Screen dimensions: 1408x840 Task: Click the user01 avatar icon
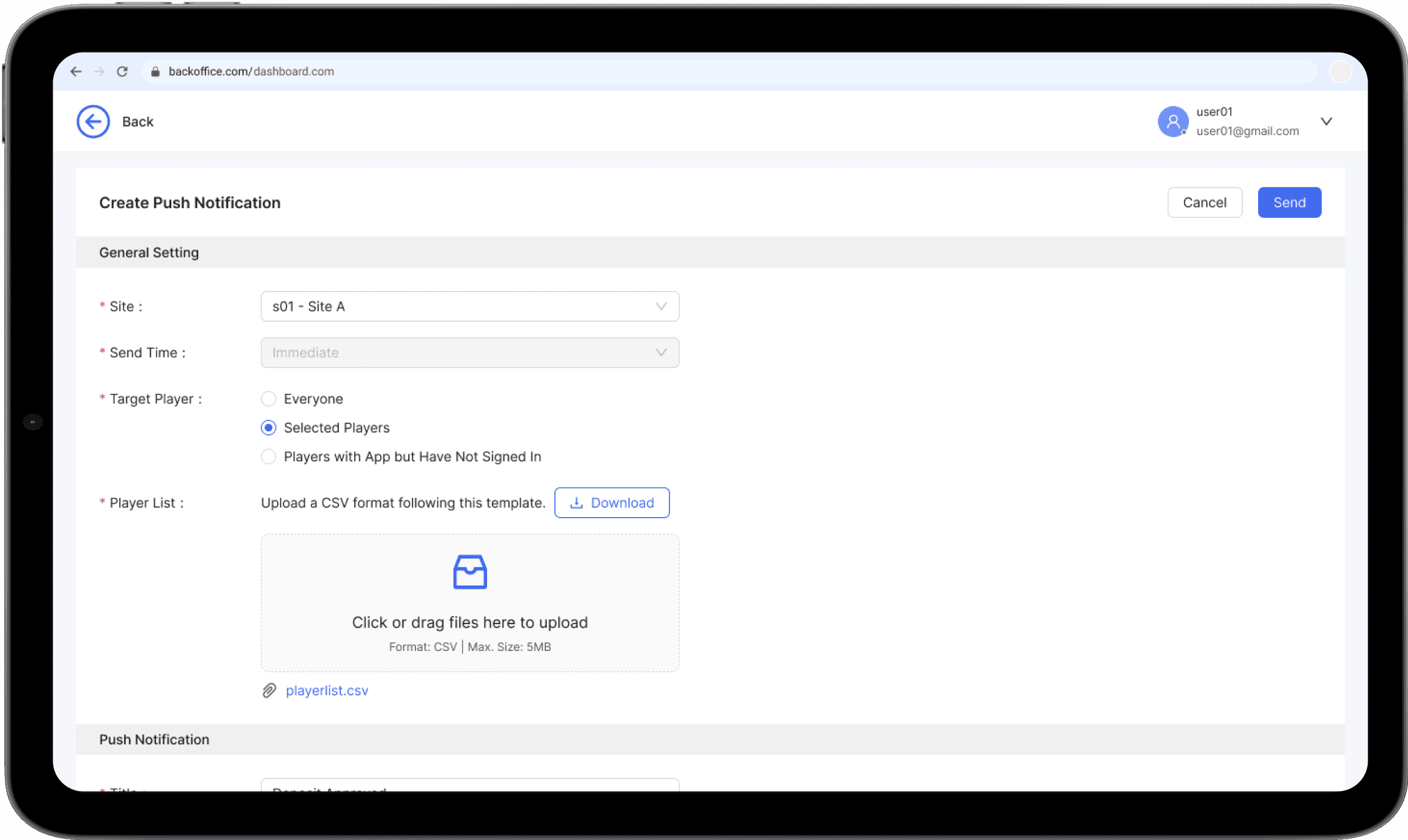coord(1172,122)
